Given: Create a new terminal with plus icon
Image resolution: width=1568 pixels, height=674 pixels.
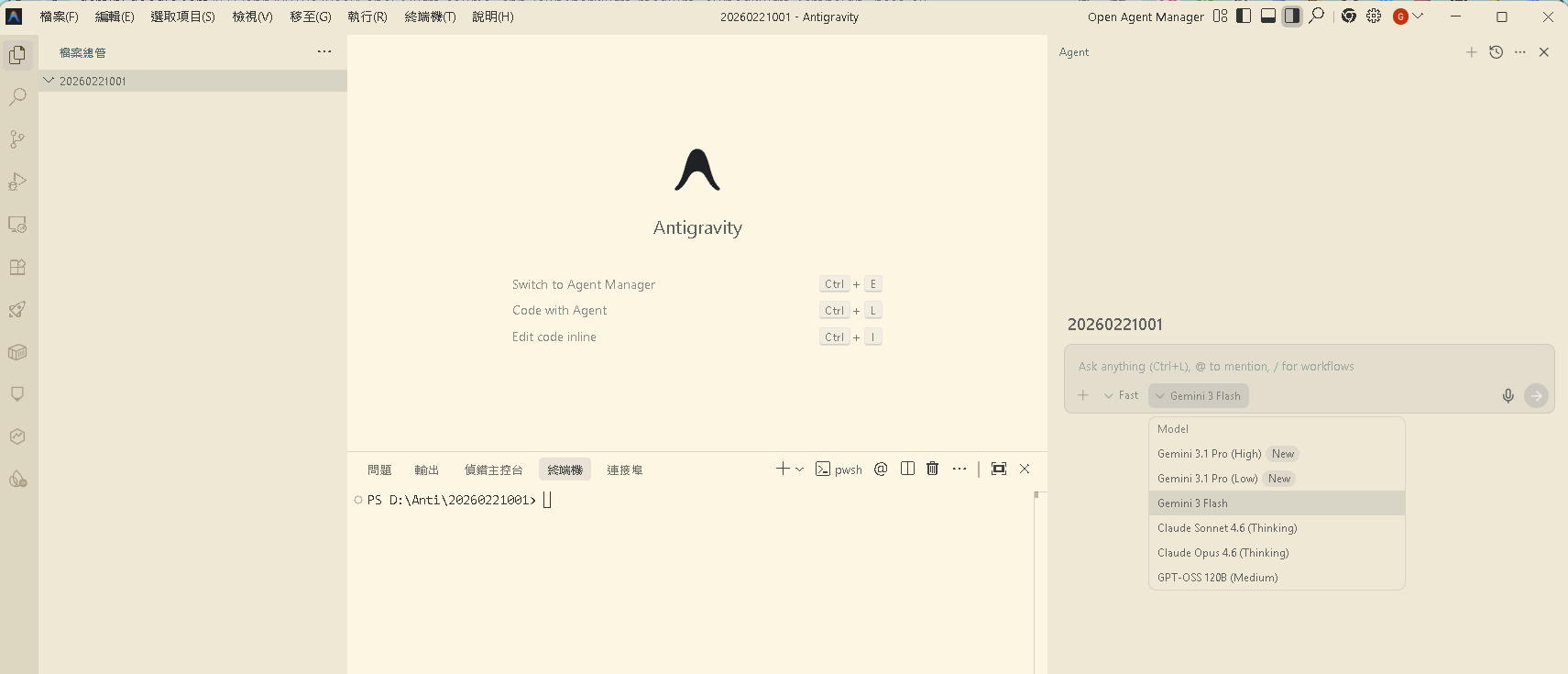Looking at the screenshot, I should click(x=783, y=469).
